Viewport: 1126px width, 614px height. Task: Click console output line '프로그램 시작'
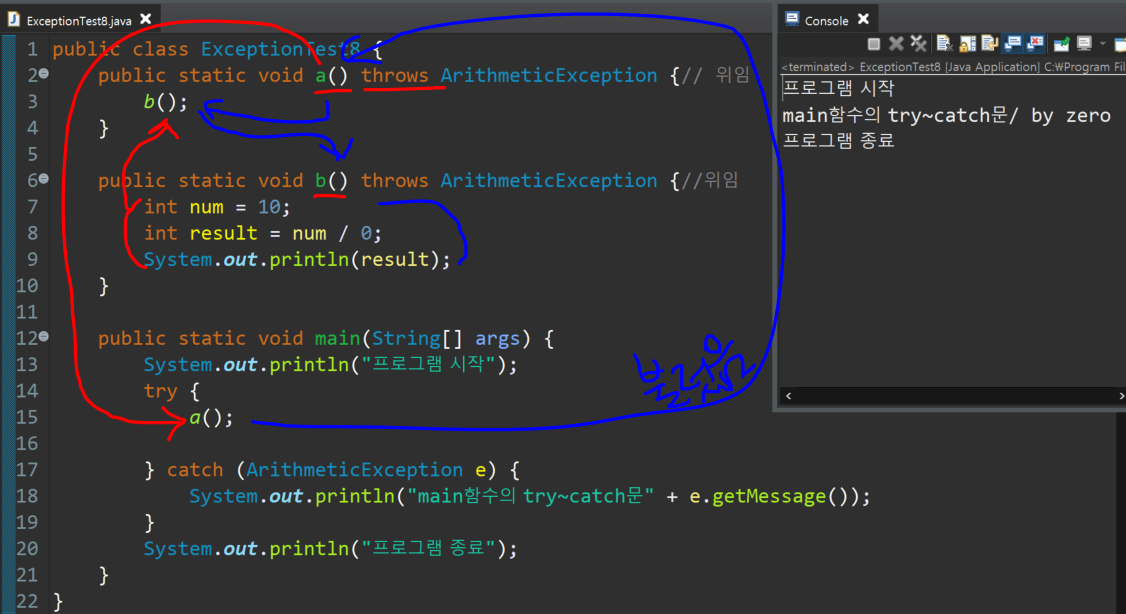(x=838, y=89)
